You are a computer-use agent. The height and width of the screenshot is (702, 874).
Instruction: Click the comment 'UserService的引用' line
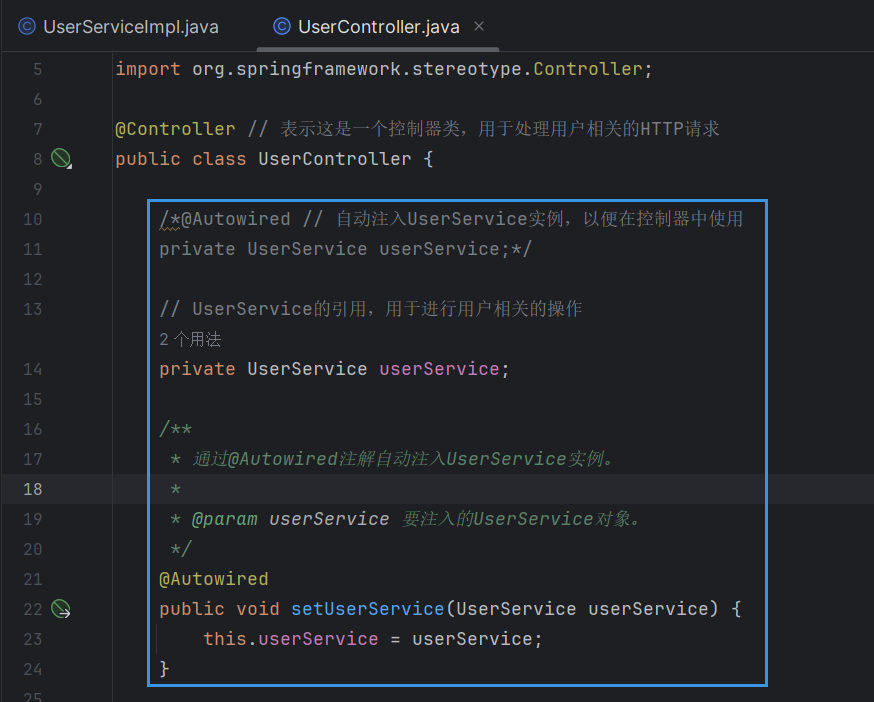[371, 309]
